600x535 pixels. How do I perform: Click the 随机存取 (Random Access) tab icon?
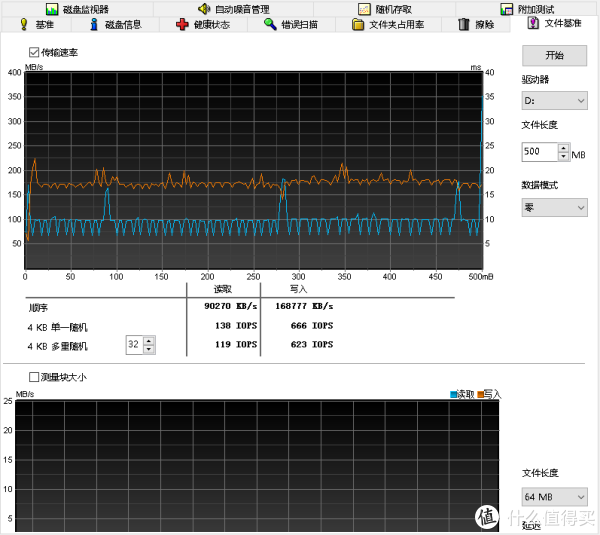(364, 9)
